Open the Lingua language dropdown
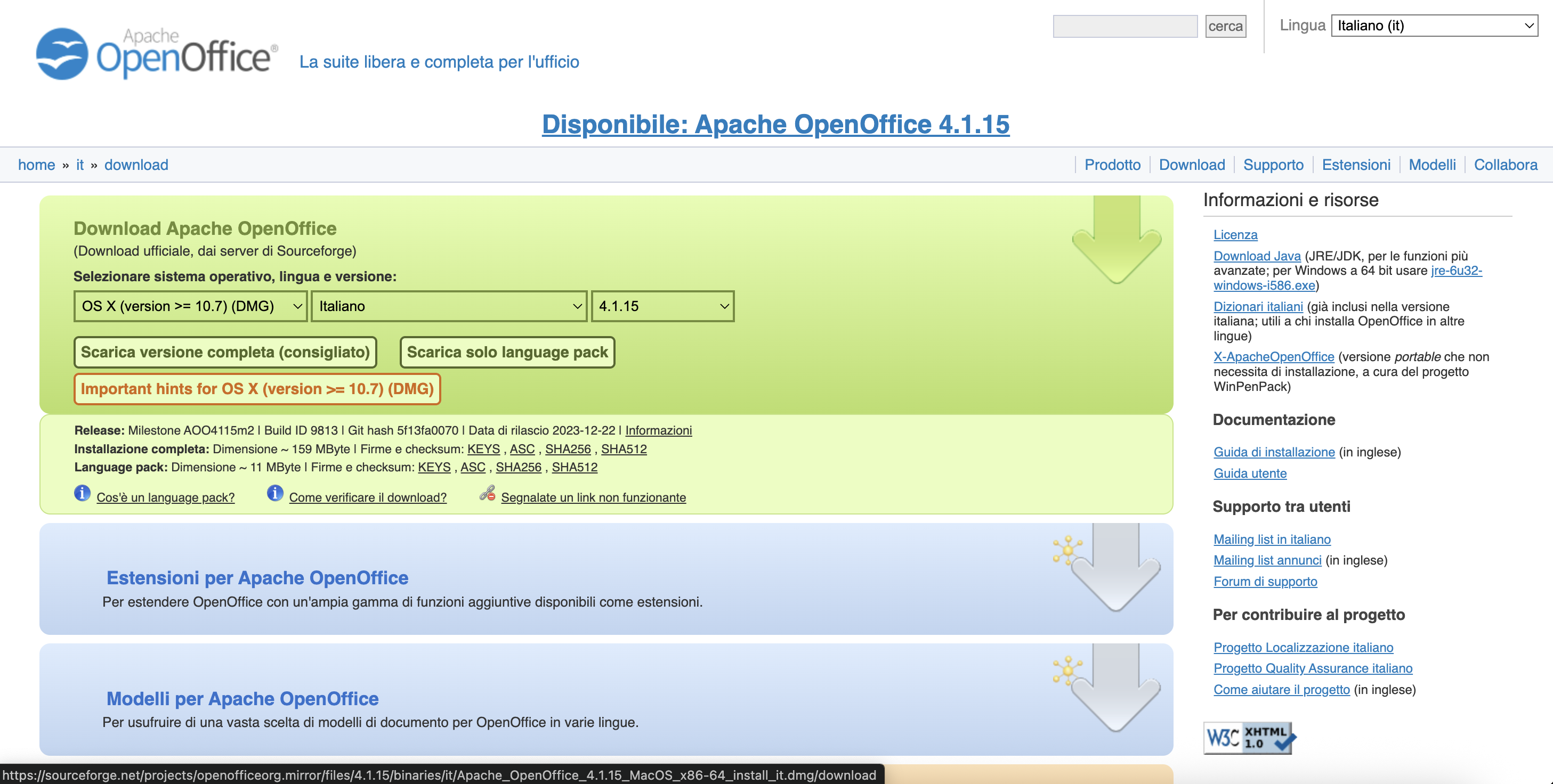The height and width of the screenshot is (784, 1553). pos(1434,26)
